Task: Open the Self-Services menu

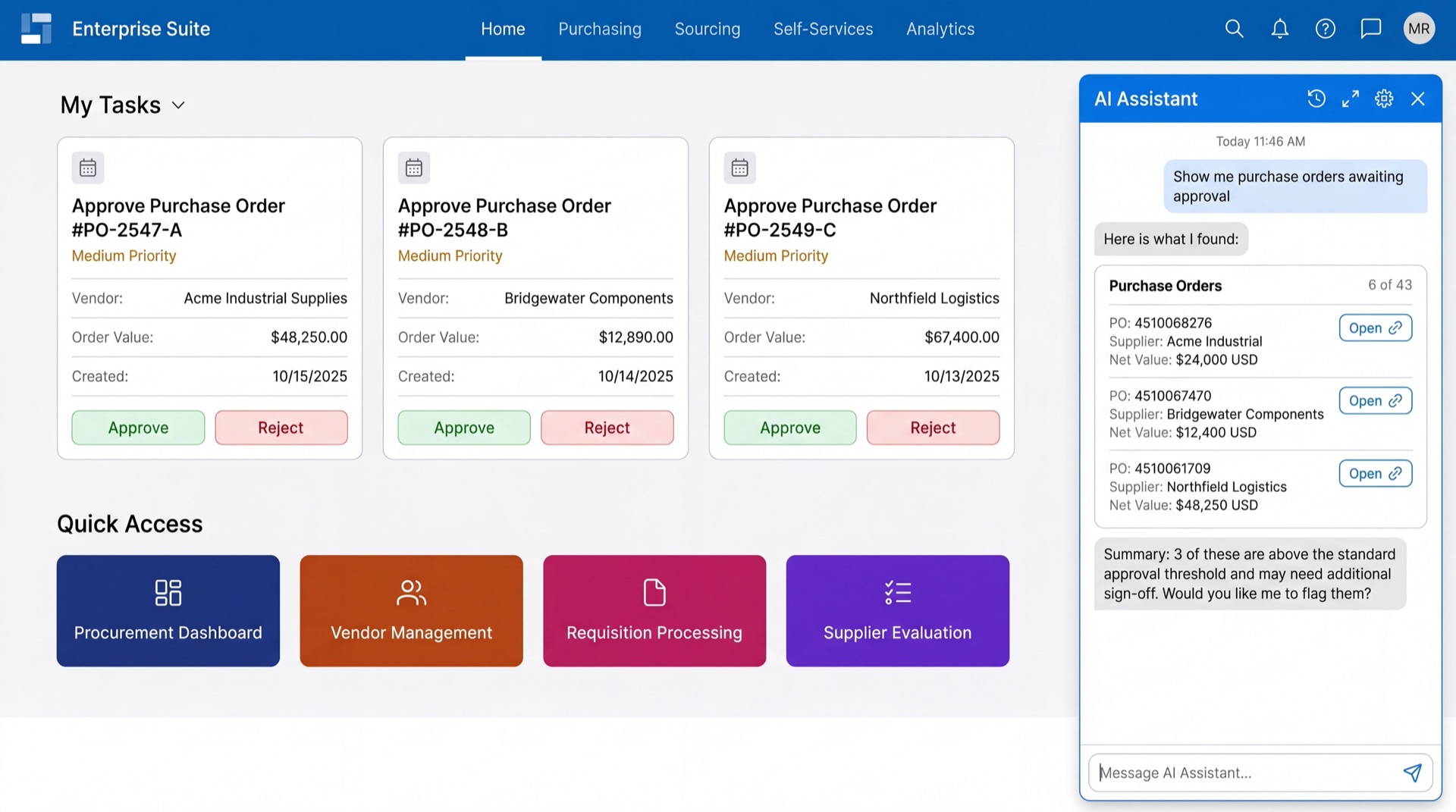Action: point(823,29)
